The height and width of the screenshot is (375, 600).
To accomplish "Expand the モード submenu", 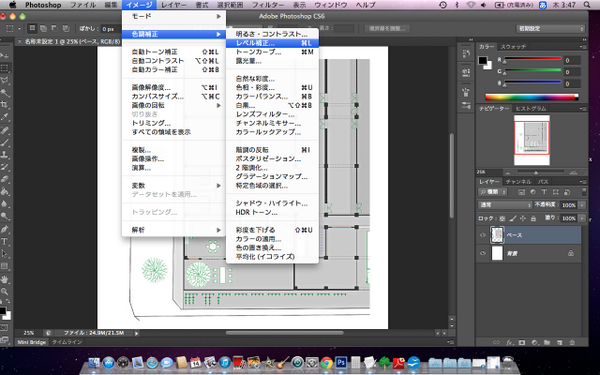I will coord(174,16).
